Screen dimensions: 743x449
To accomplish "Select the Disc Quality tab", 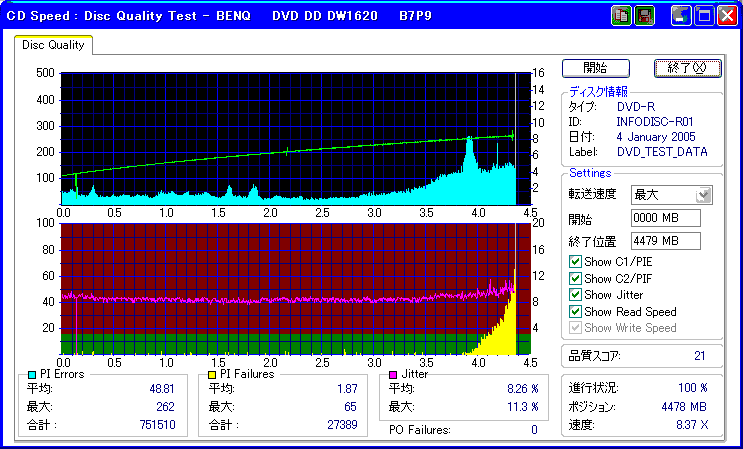I will (x=53, y=45).
